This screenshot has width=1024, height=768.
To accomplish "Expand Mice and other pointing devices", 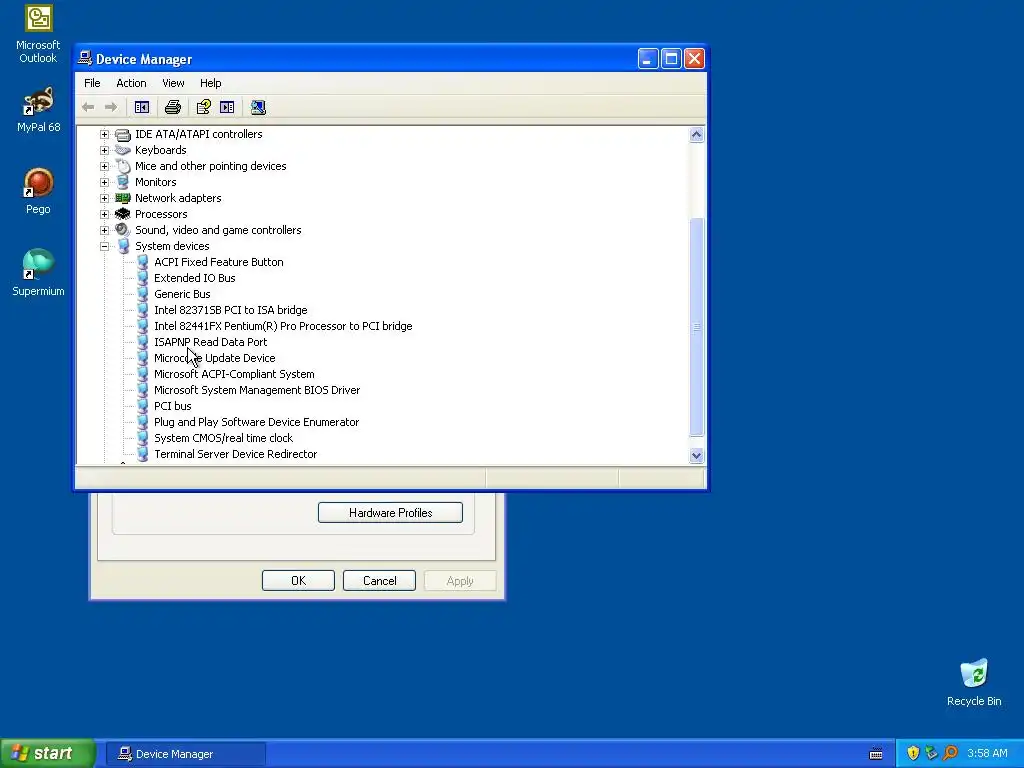I will [104, 167].
